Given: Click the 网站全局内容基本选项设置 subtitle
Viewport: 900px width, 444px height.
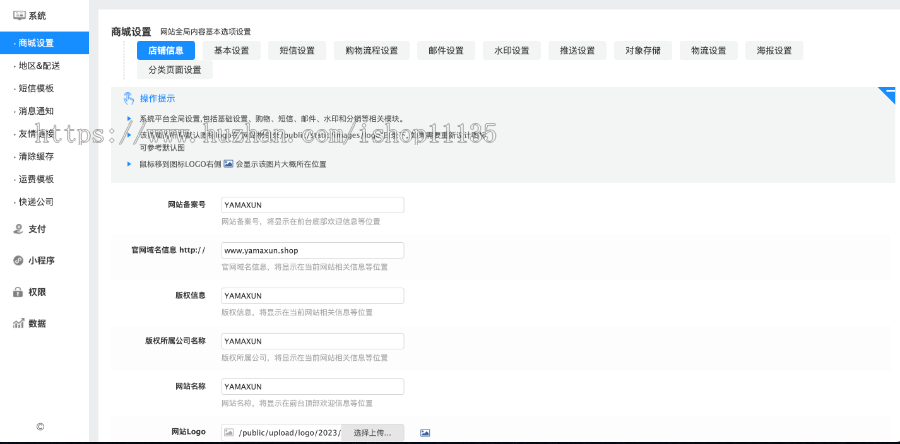Looking at the screenshot, I should 205,32.
